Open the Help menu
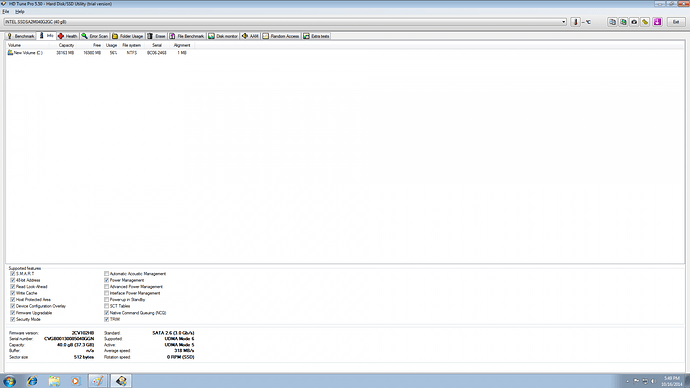The image size is (690, 388). pyautogui.click(x=20, y=12)
